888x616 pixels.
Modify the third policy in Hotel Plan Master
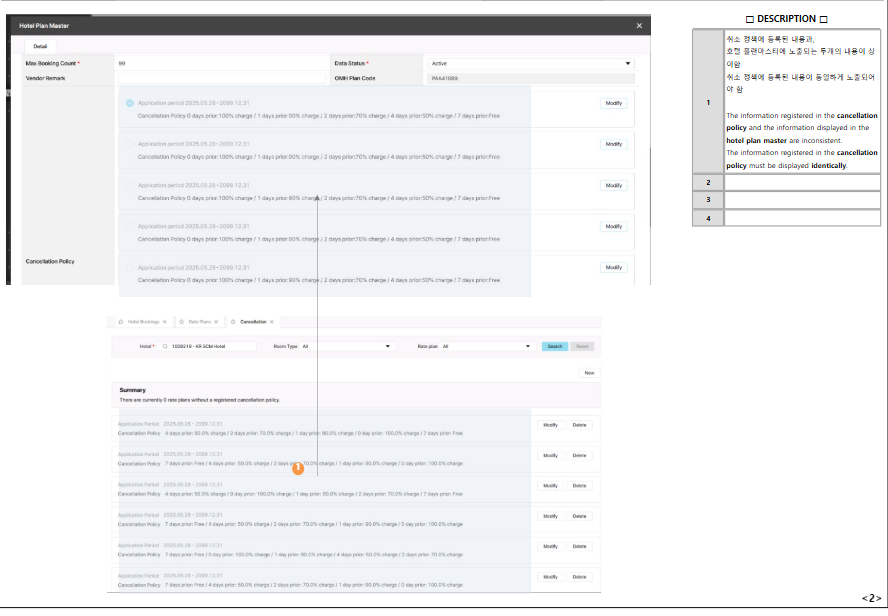point(614,185)
